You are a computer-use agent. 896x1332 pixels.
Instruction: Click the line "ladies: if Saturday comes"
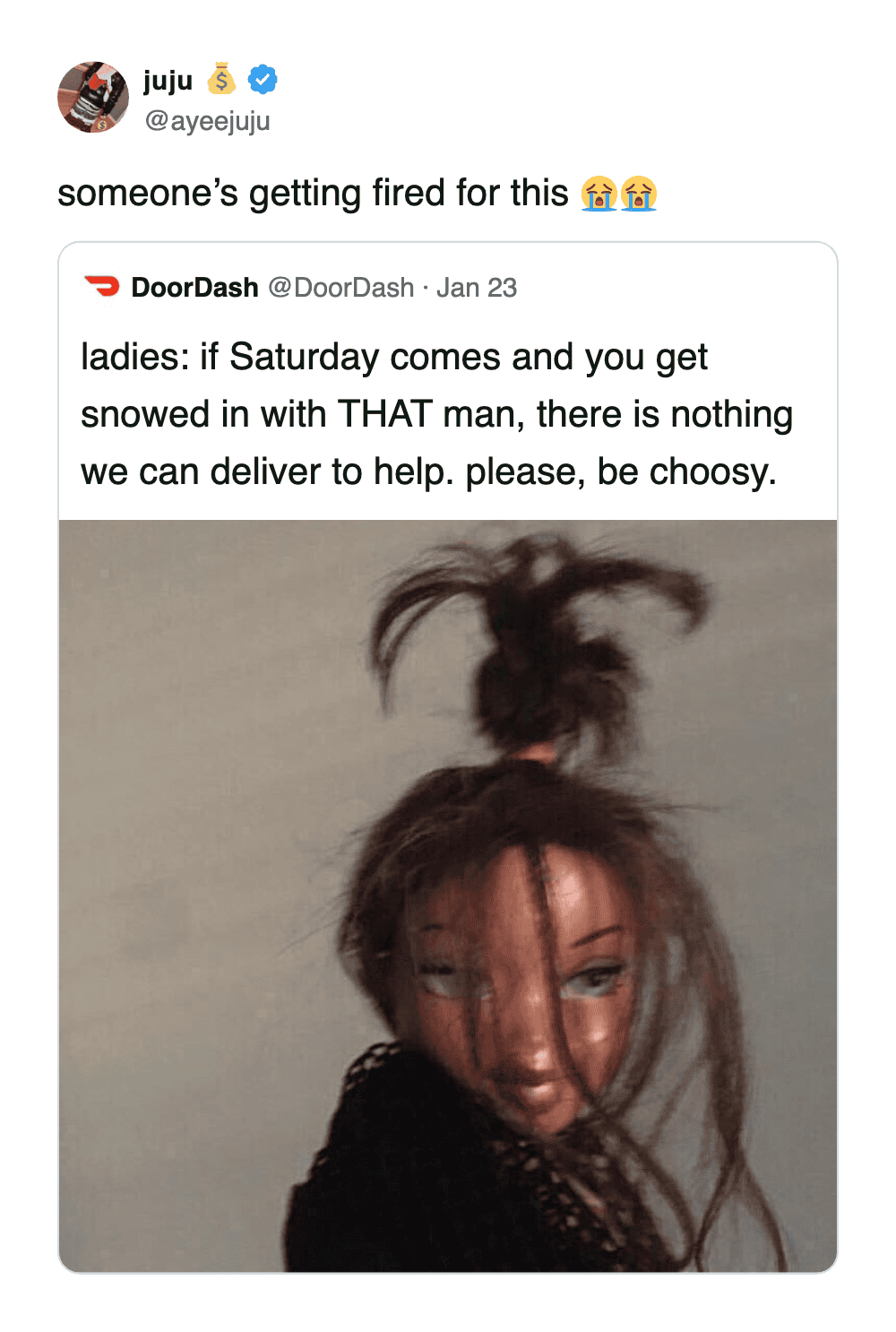pyautogui.click(x=394, y=358)
